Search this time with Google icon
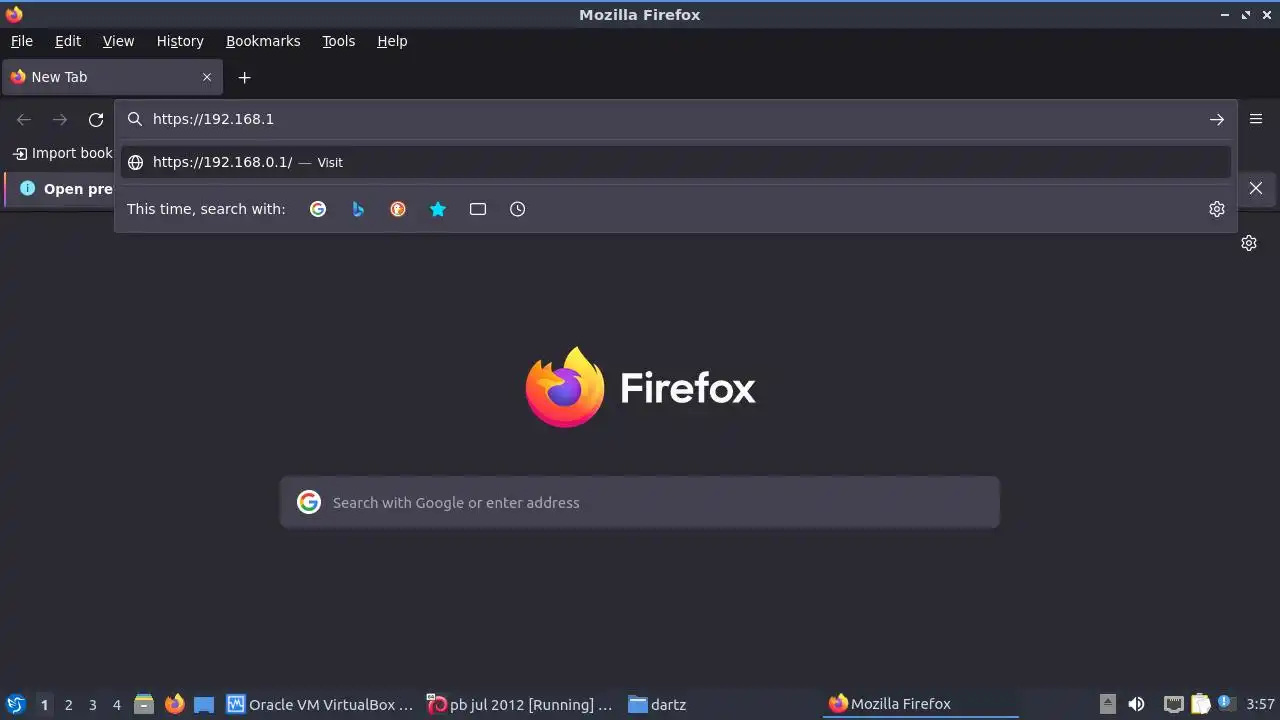 point(318,209)
